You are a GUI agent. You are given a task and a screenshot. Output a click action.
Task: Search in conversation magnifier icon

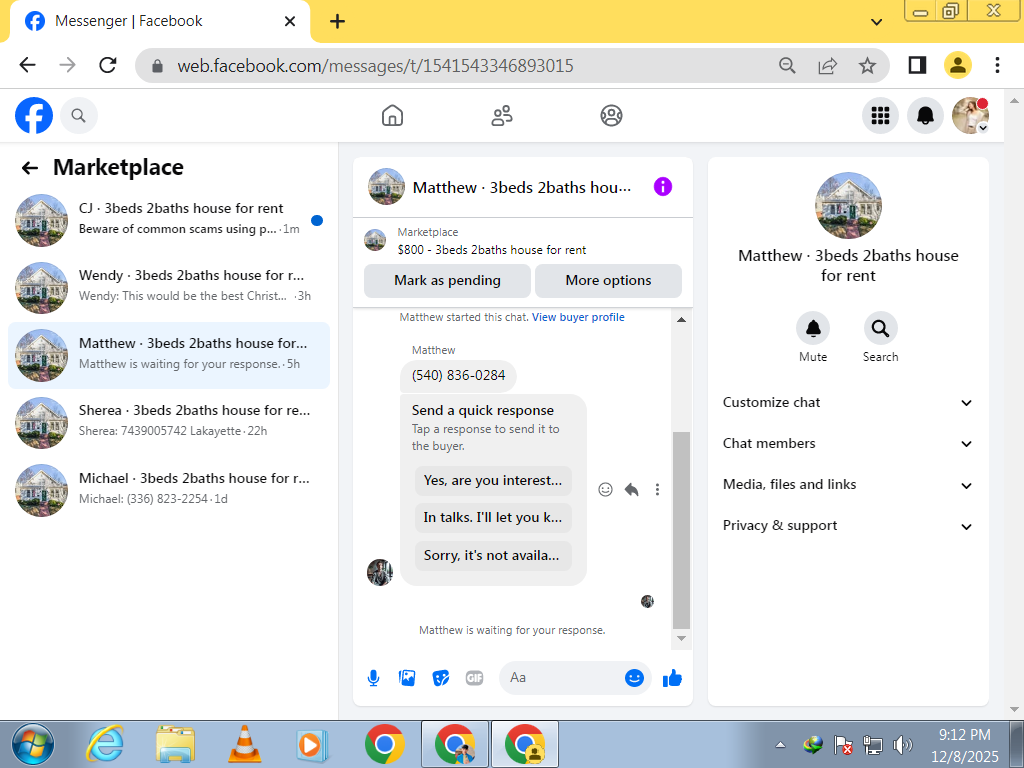(880, 328)
